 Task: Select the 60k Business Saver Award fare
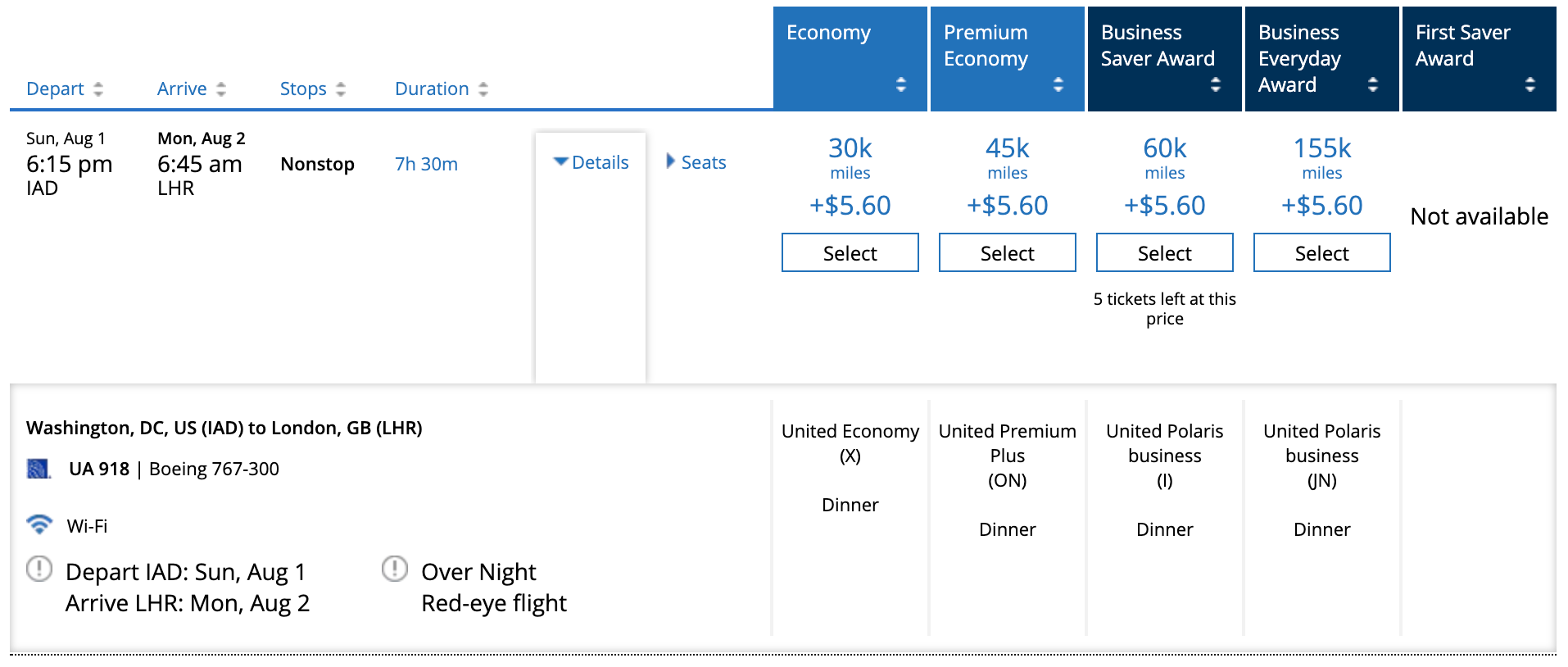click(x=1164, y=252)
